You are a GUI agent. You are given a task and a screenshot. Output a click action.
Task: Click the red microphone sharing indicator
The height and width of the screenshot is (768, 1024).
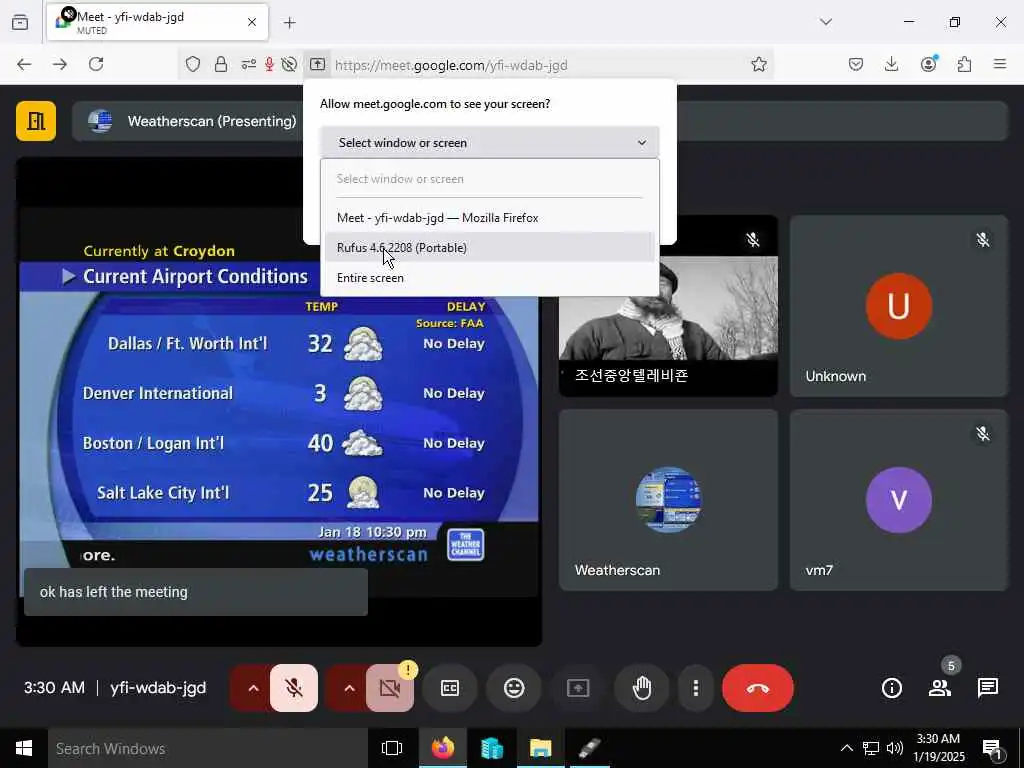pos(269,64)
